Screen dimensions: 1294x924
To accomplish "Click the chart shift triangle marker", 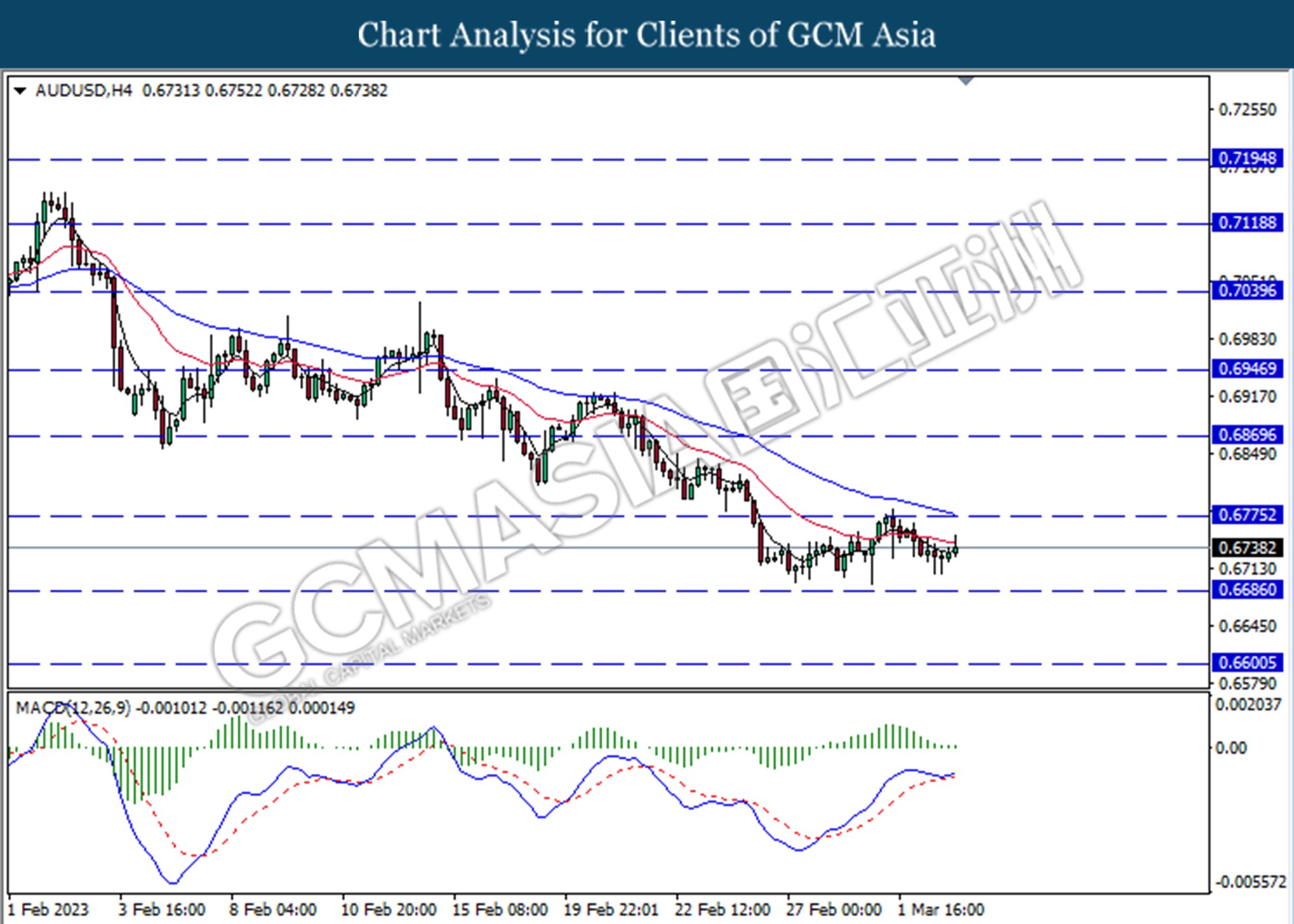I will click(x=966, y=82).
